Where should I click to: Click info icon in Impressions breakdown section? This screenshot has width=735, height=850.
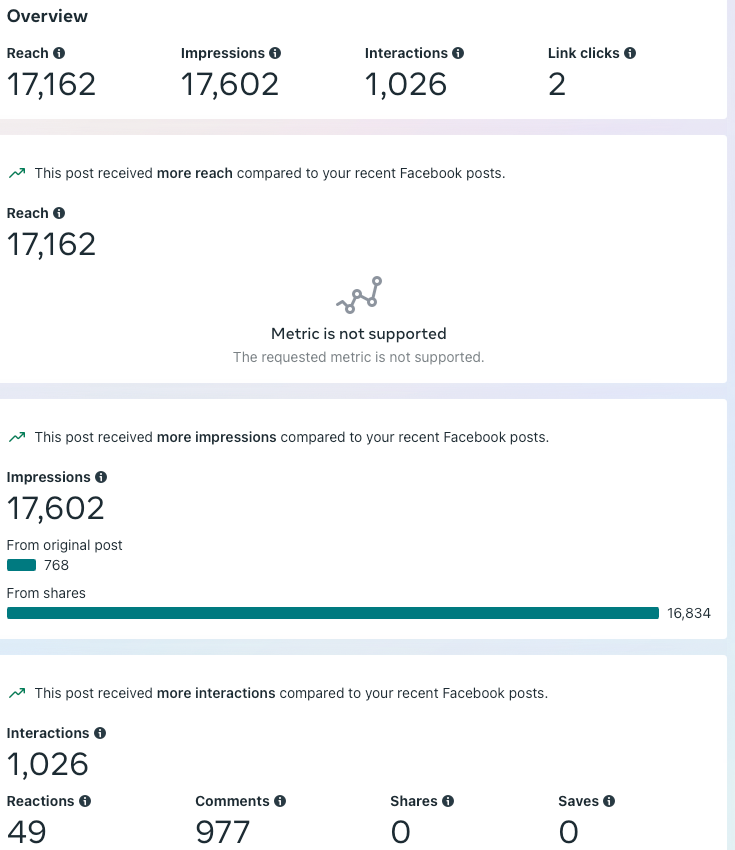click(x=101, y=477)
